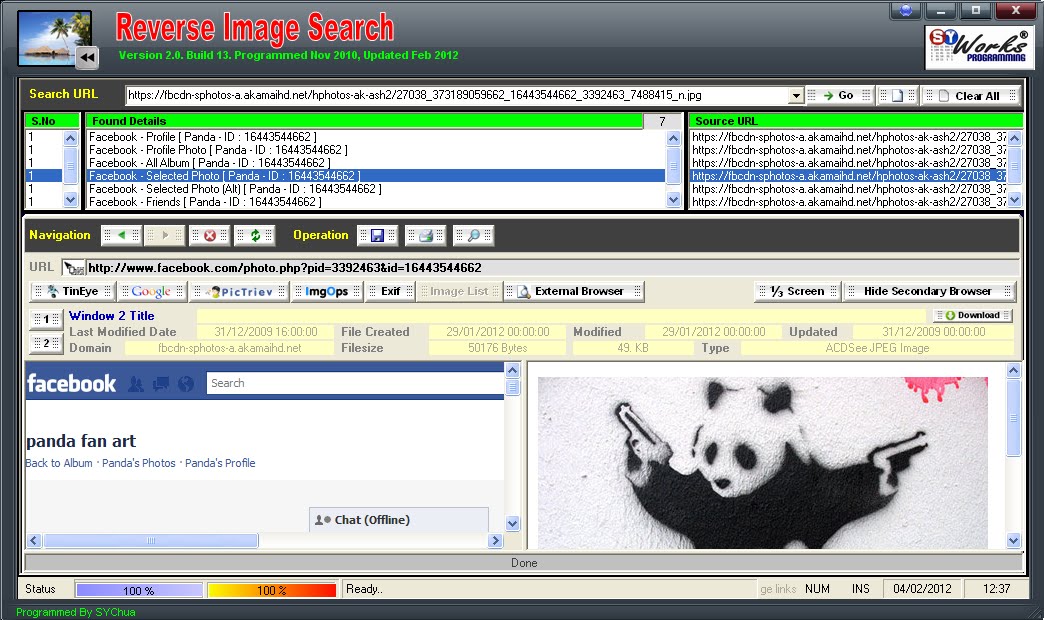Toggle the 1/3 Screen layout
Screen dimensions: 1044x620
(798, 291)
